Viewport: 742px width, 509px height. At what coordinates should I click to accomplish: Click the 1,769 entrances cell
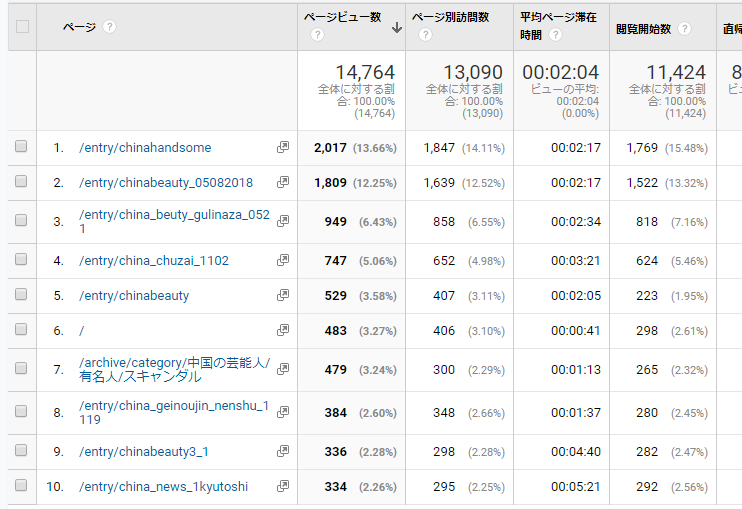point(642,148)
